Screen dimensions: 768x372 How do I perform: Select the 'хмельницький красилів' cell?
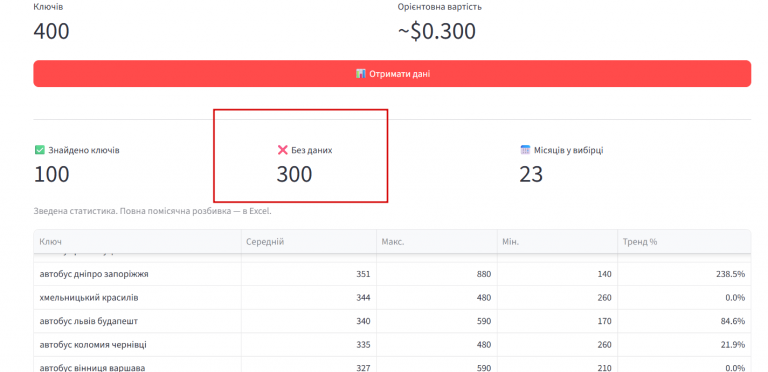(x=138, y=298)
